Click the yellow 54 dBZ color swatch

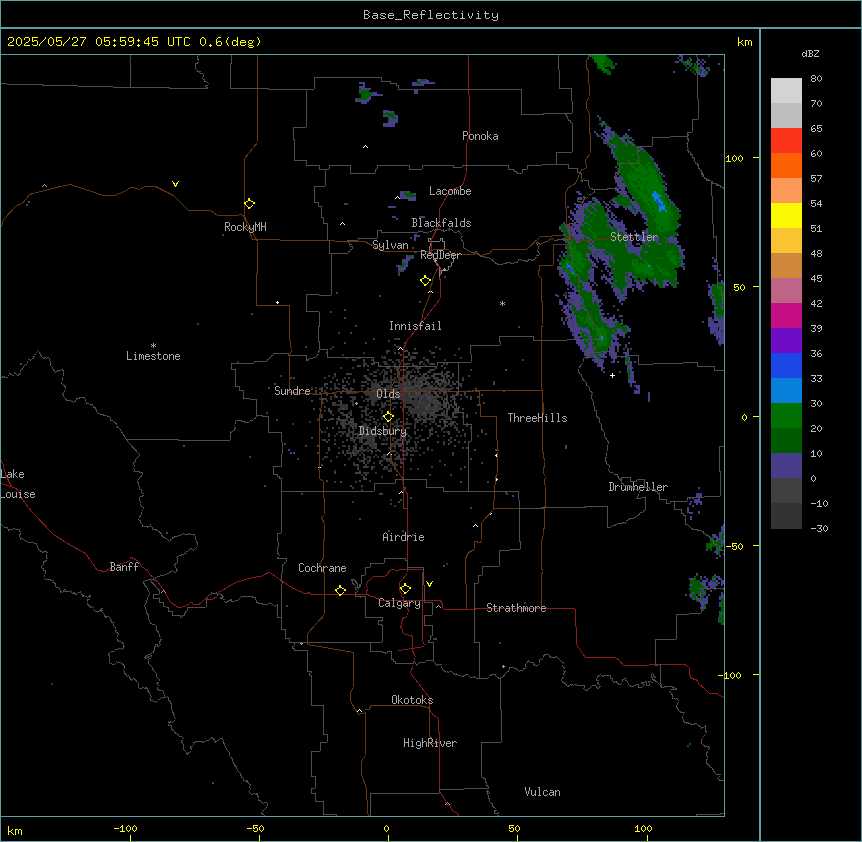point(786,215)
